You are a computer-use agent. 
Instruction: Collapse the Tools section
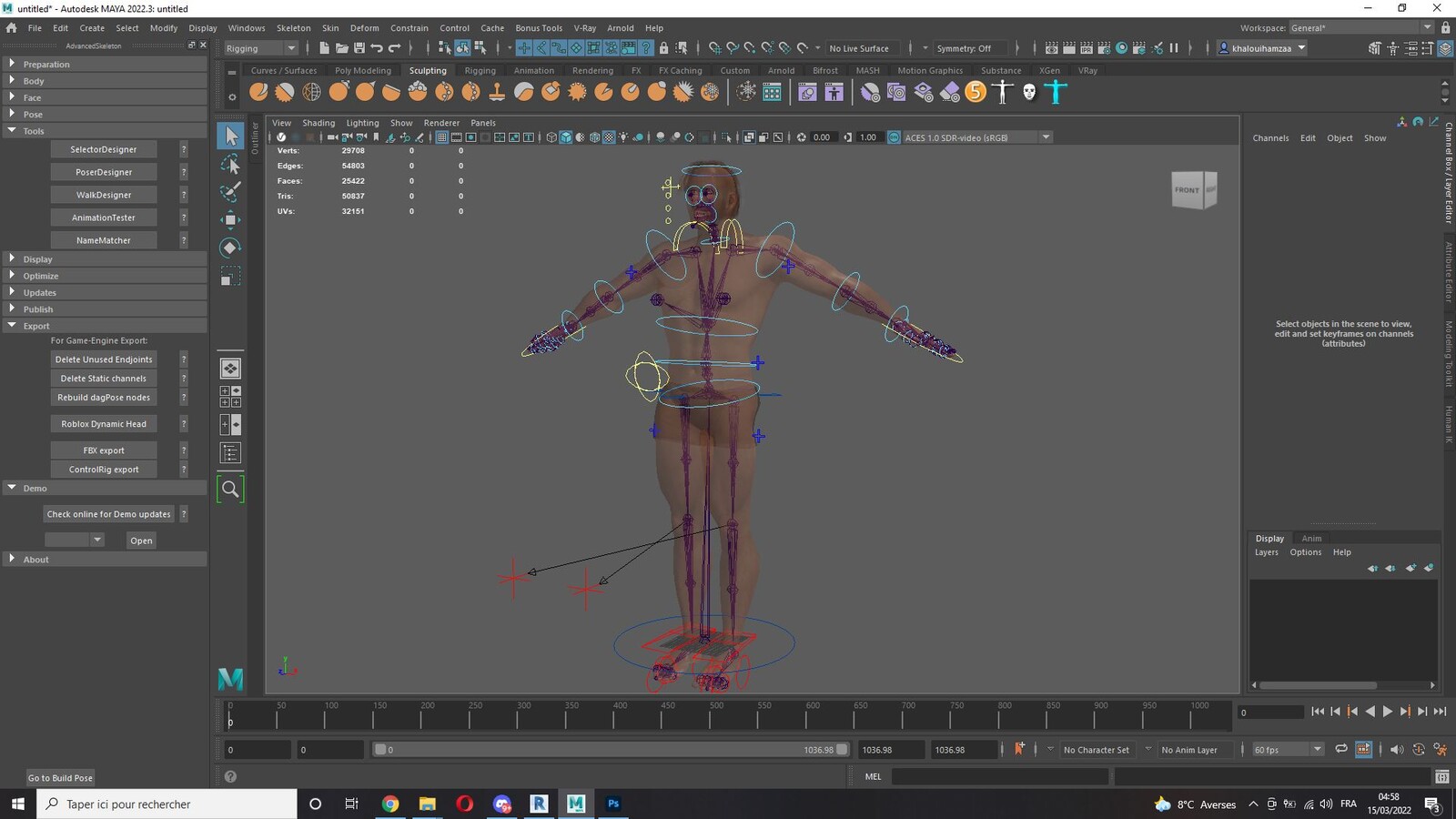pyautogui.click(x=105, y=131)
